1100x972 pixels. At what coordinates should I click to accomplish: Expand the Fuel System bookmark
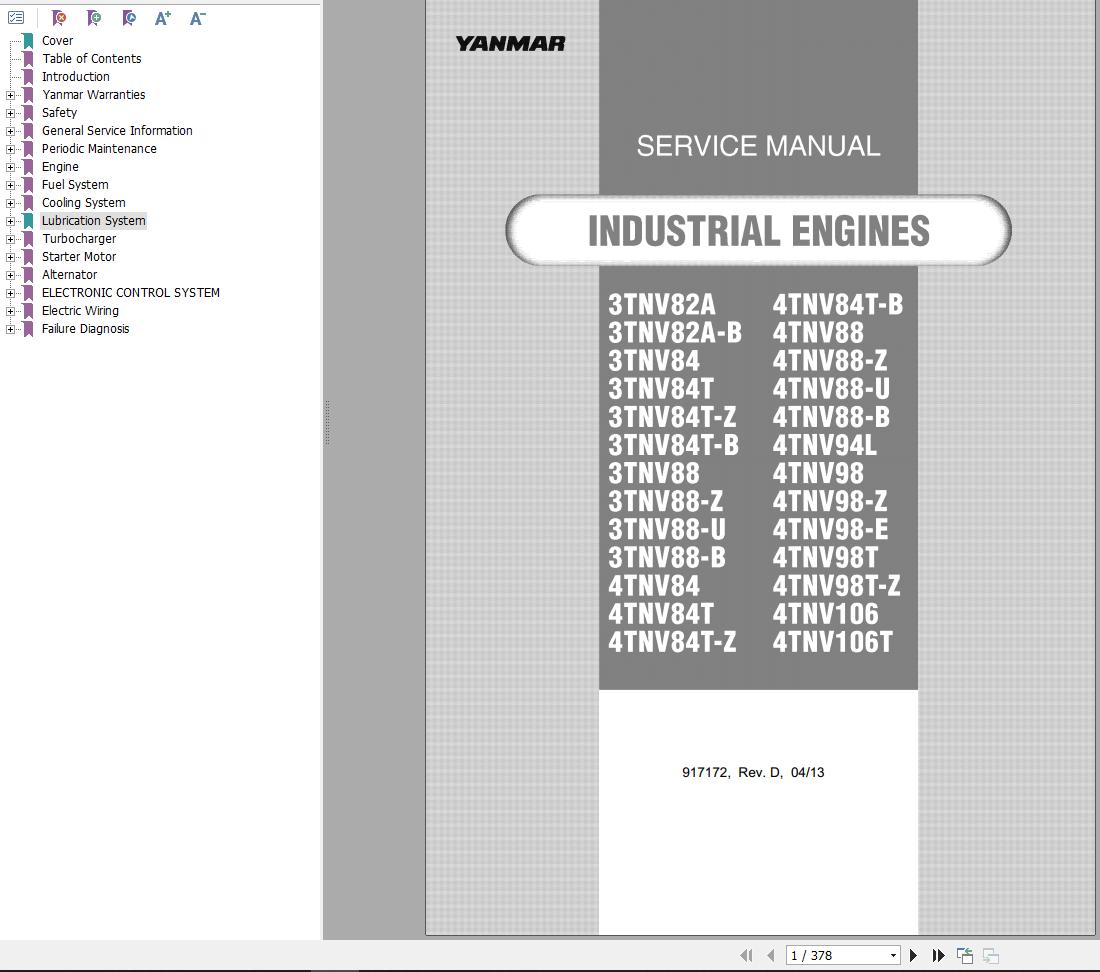tap(10, 185)
